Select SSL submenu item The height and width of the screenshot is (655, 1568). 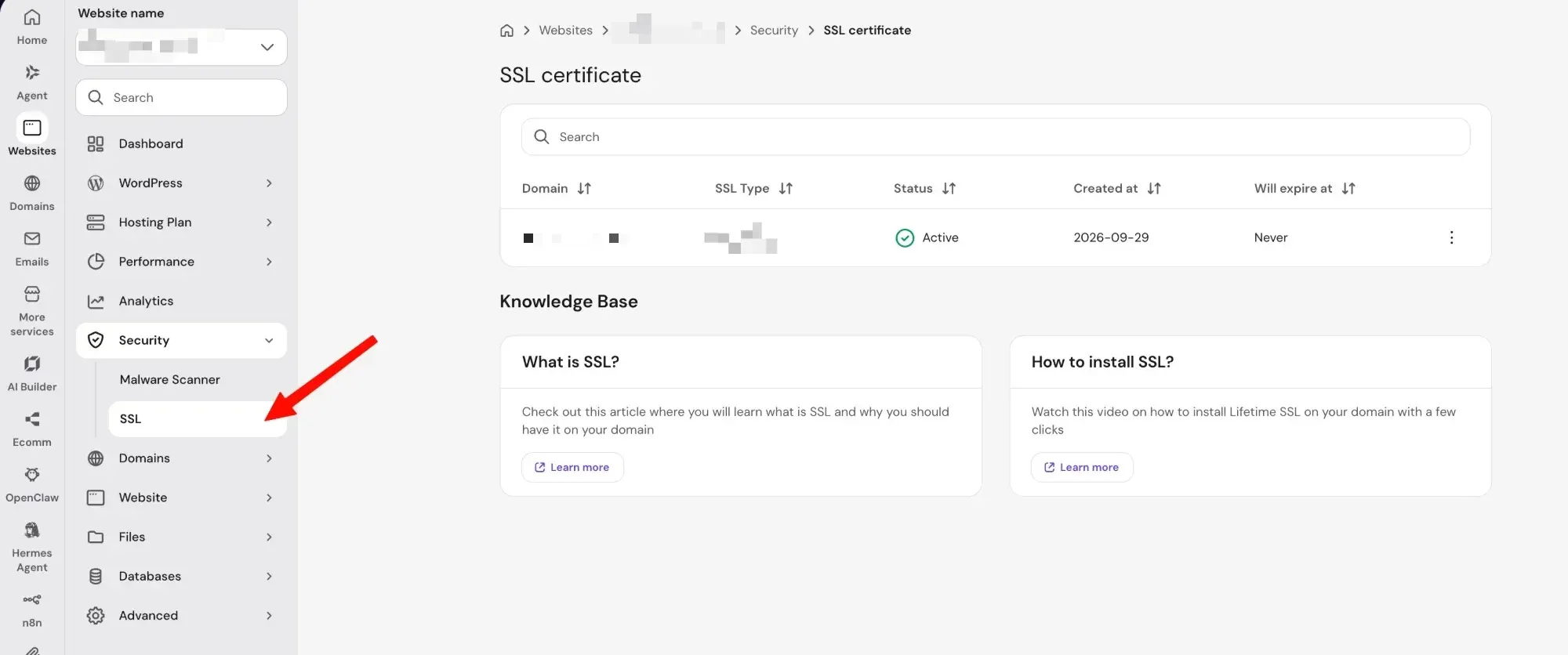(x=198, y=419)
